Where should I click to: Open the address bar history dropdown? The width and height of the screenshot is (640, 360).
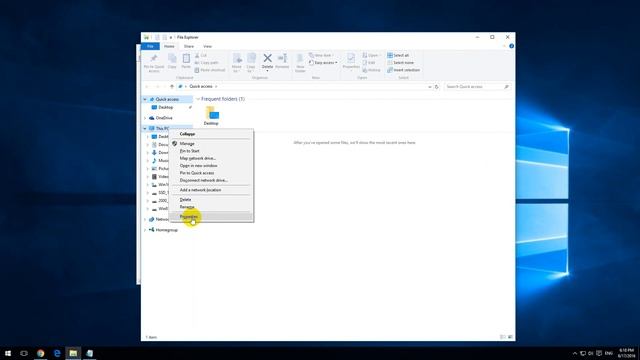click(x=429, y=87)
